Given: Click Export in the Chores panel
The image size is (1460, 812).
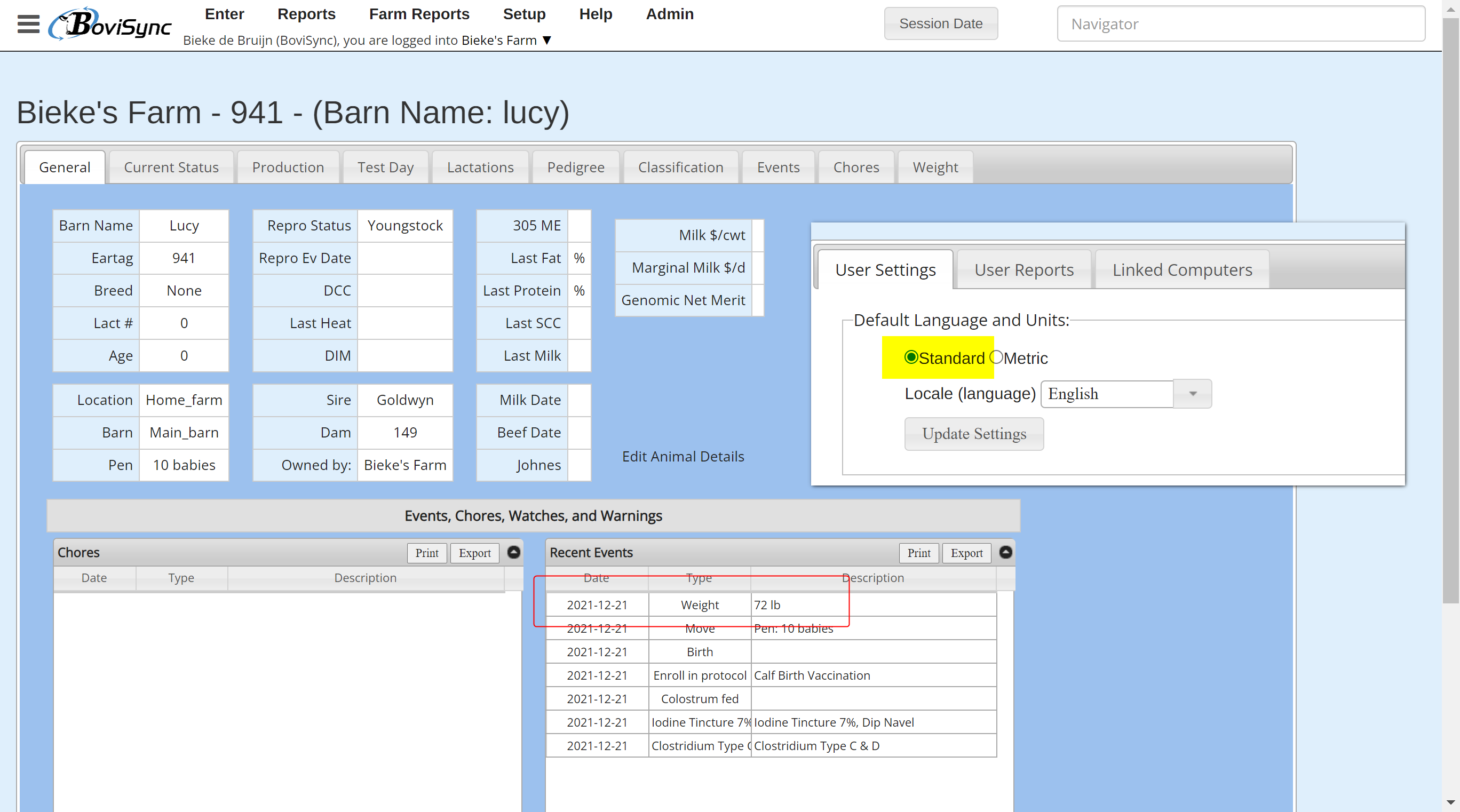Looking at the screenshot, I should point(474,553).
